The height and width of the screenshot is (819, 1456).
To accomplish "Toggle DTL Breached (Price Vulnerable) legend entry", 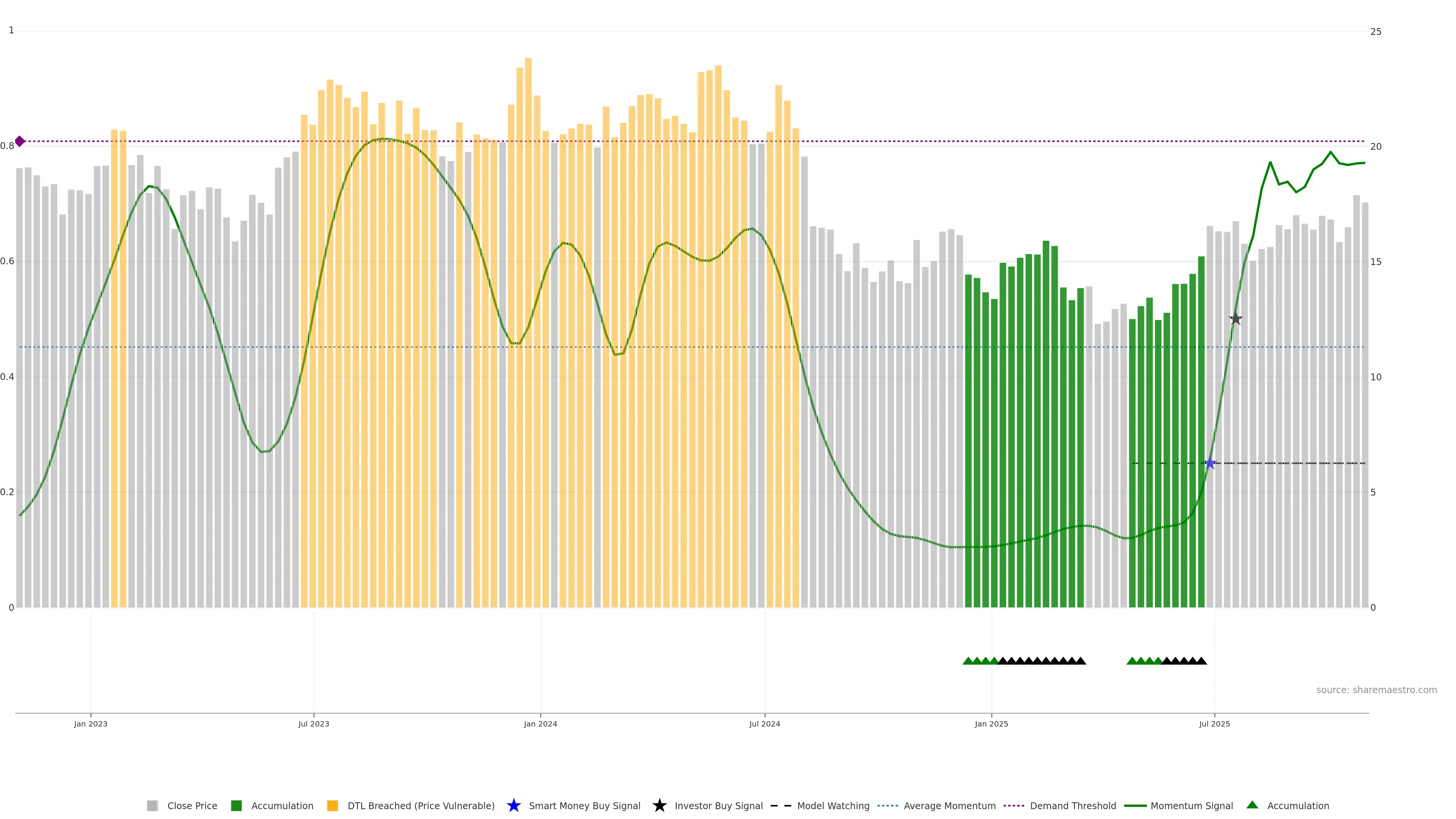I will pos(420,805).
